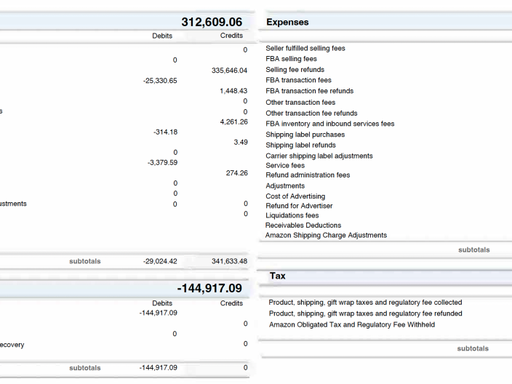Select FBA selling fees row
512x384 pixels.
coord(291,59)
